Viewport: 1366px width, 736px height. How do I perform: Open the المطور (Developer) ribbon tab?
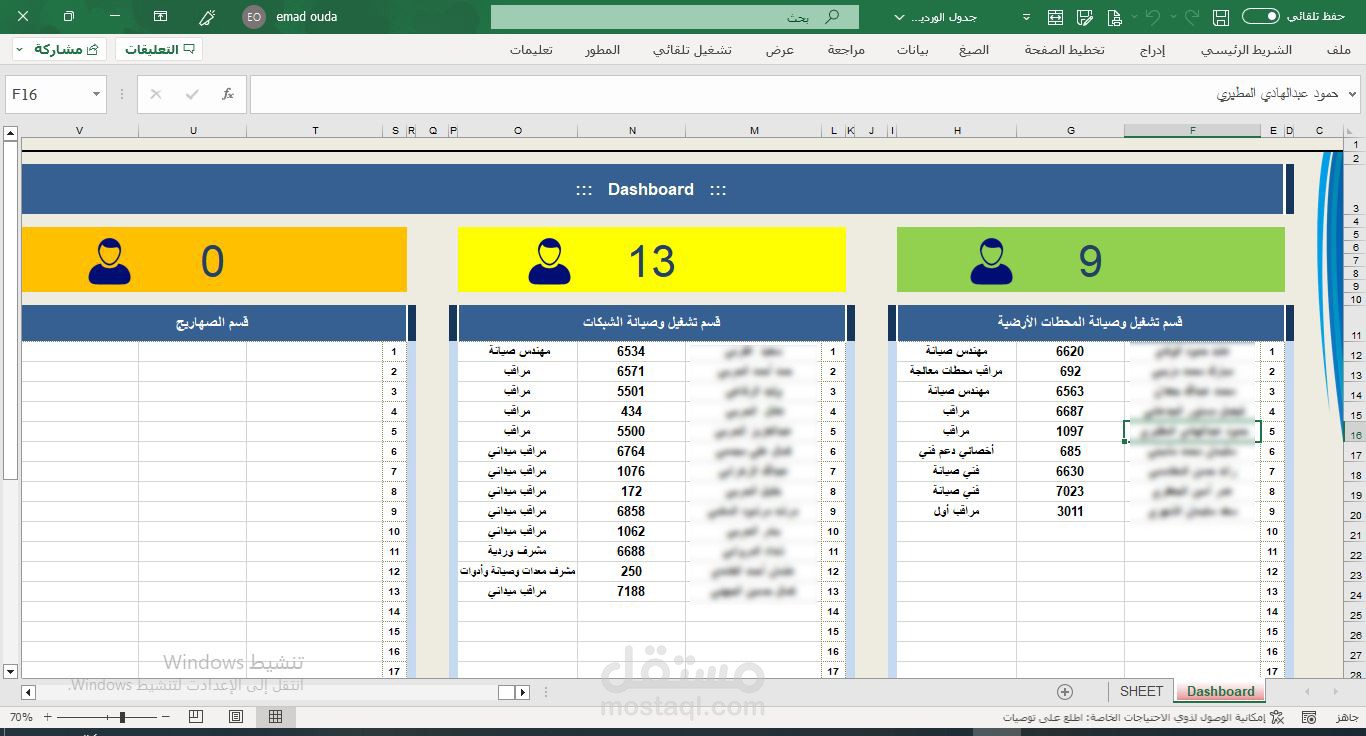tap(603, 50)
